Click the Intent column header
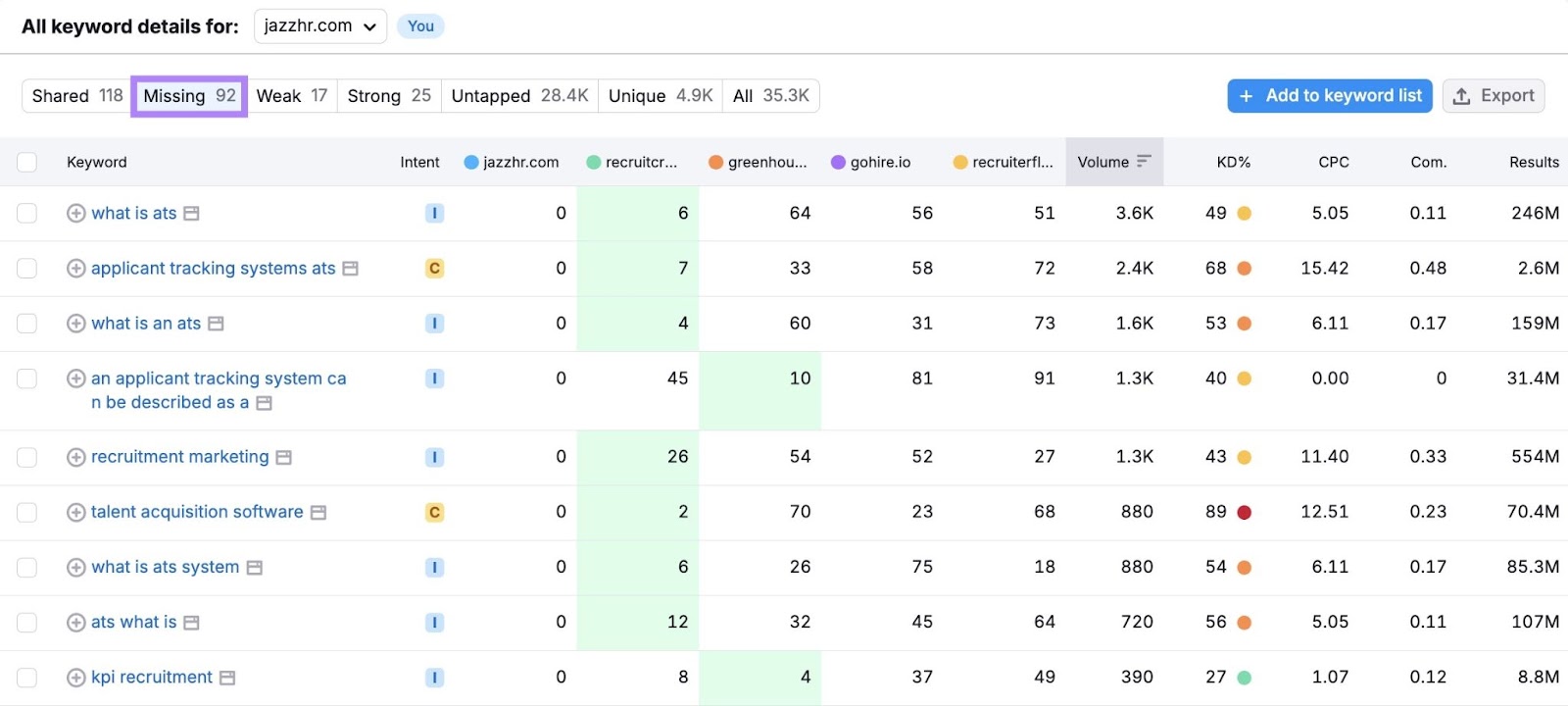The image size is (1568, 706). (x=419, y=162)
